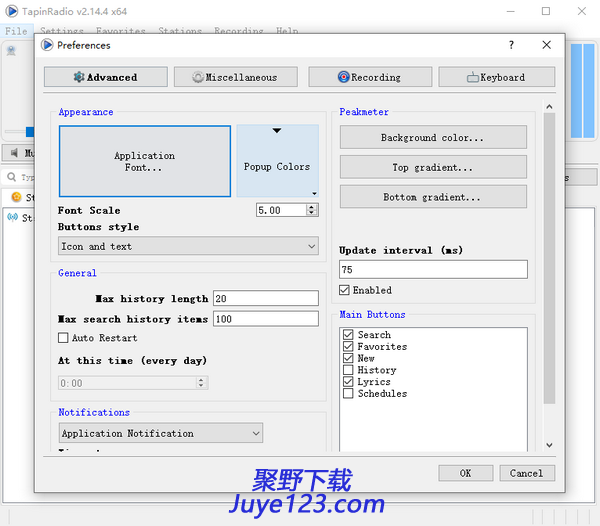Click the Font Scale spinner arrows
Viewport: 600px width, 526px height.
[x=312, y=210]
